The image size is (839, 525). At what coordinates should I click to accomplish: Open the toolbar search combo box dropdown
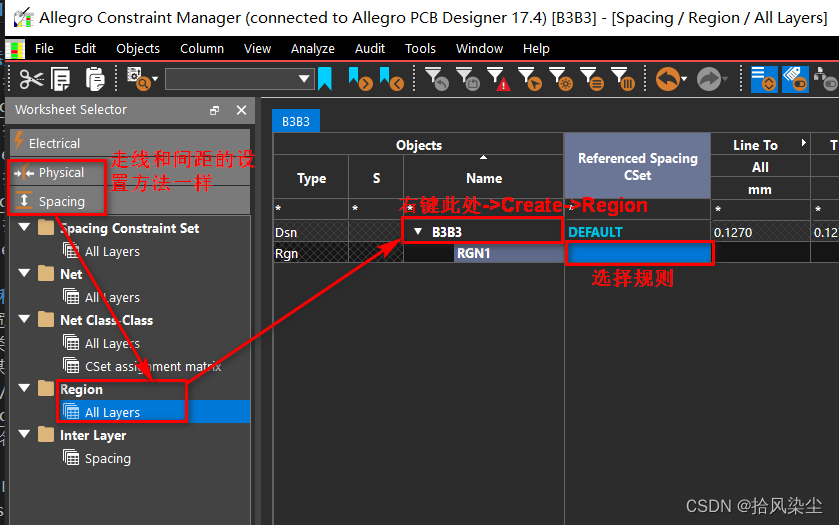point(304,79)
